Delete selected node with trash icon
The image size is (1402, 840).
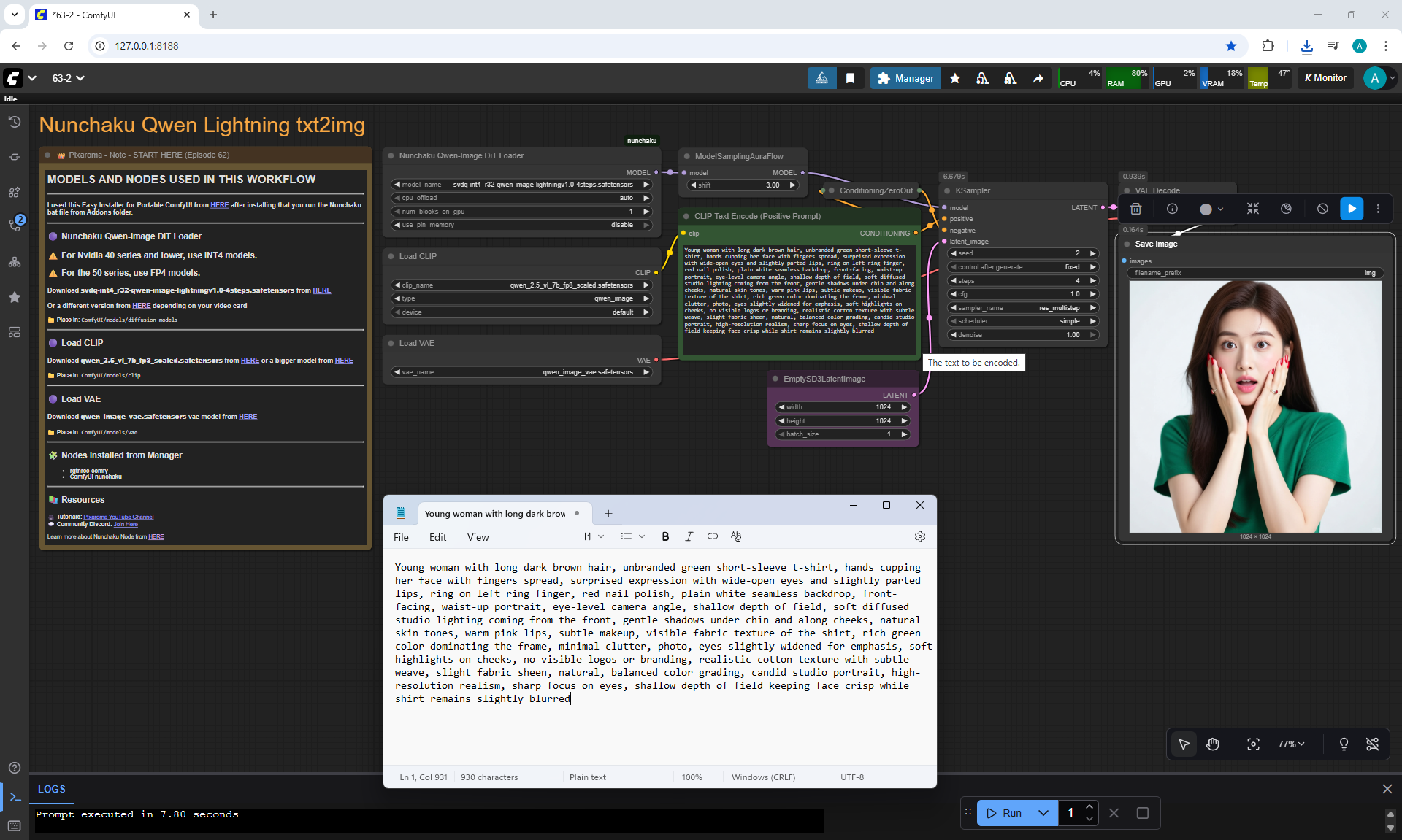click(x=1135, y=209)
